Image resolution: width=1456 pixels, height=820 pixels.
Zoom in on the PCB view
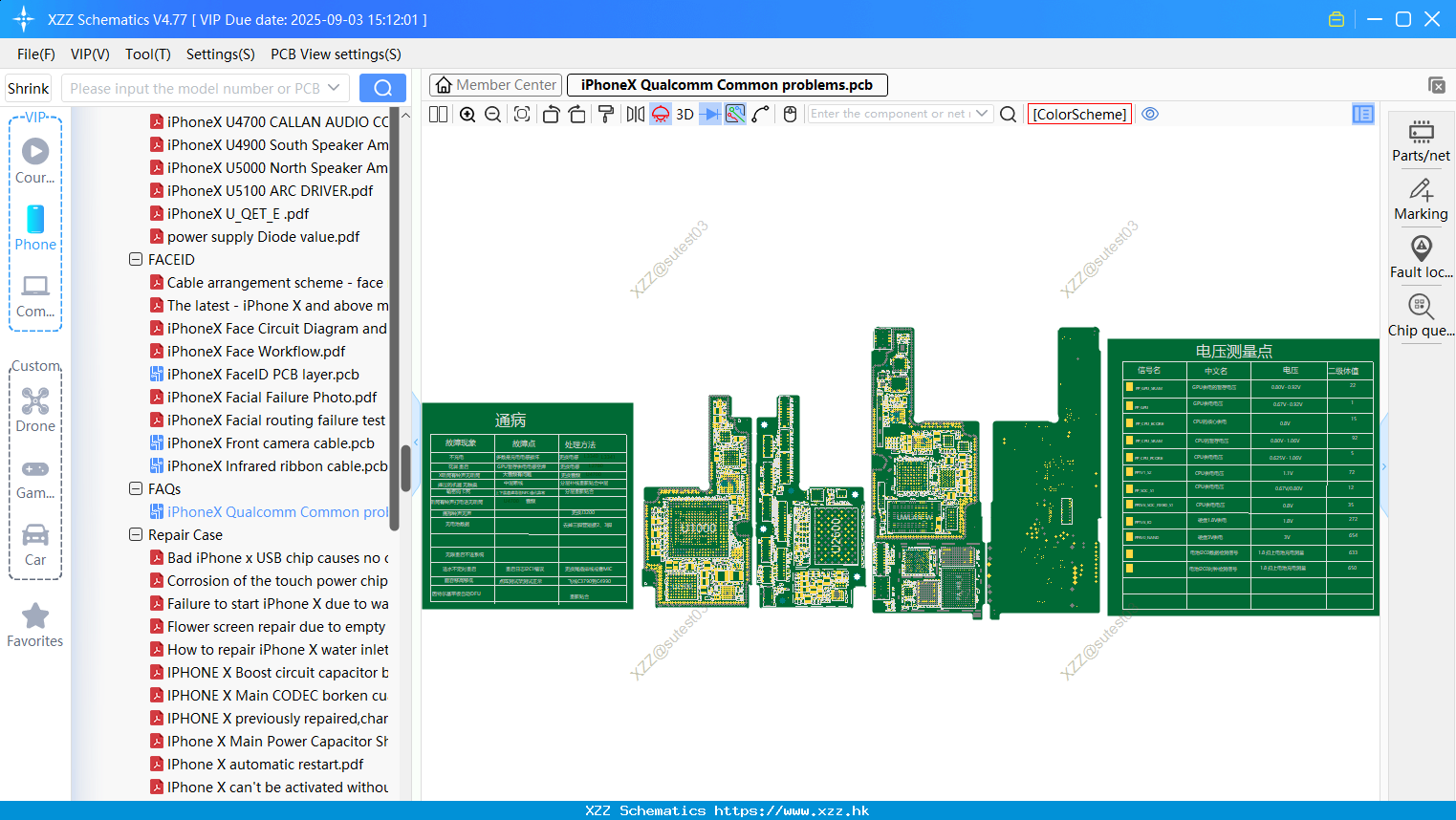[467, 114]
